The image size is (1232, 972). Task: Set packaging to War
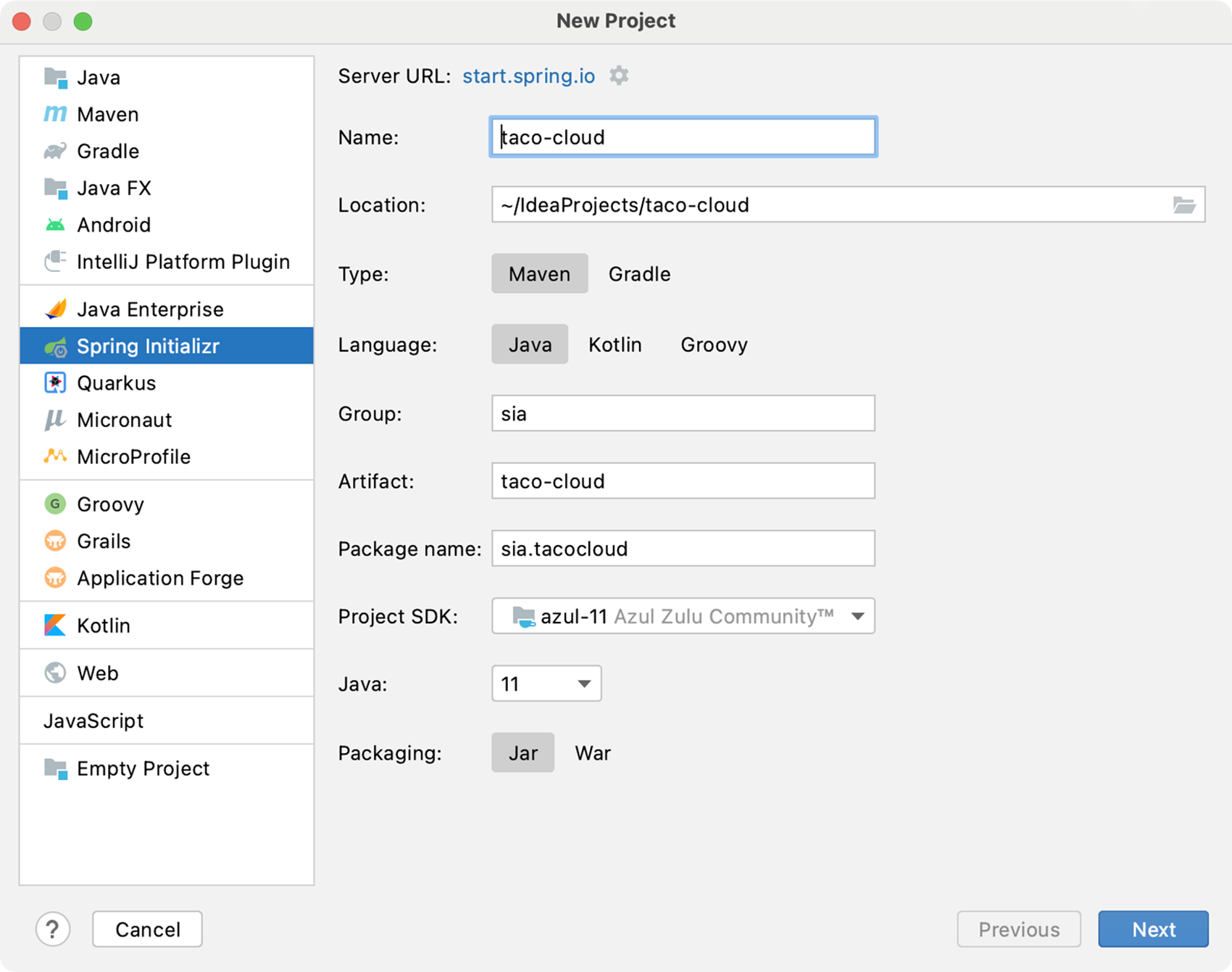click(x=593, y=753)
